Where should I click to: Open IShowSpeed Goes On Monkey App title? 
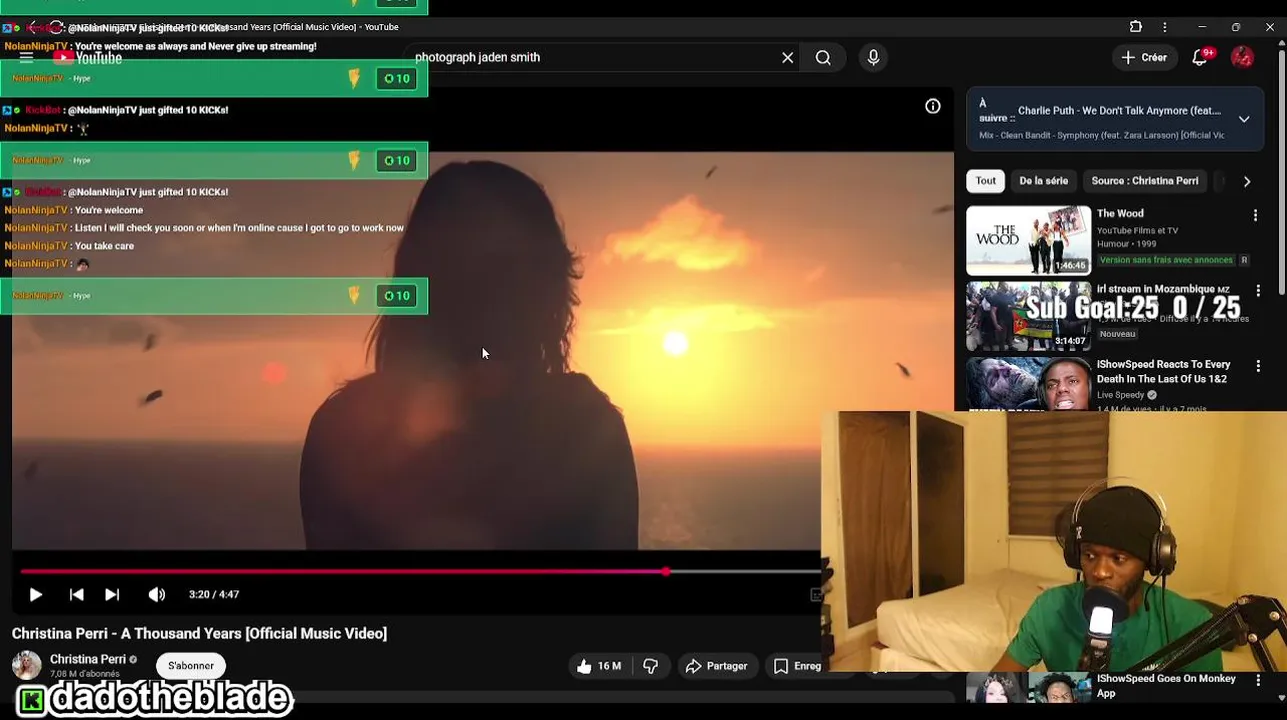[x=1166, y=685]
